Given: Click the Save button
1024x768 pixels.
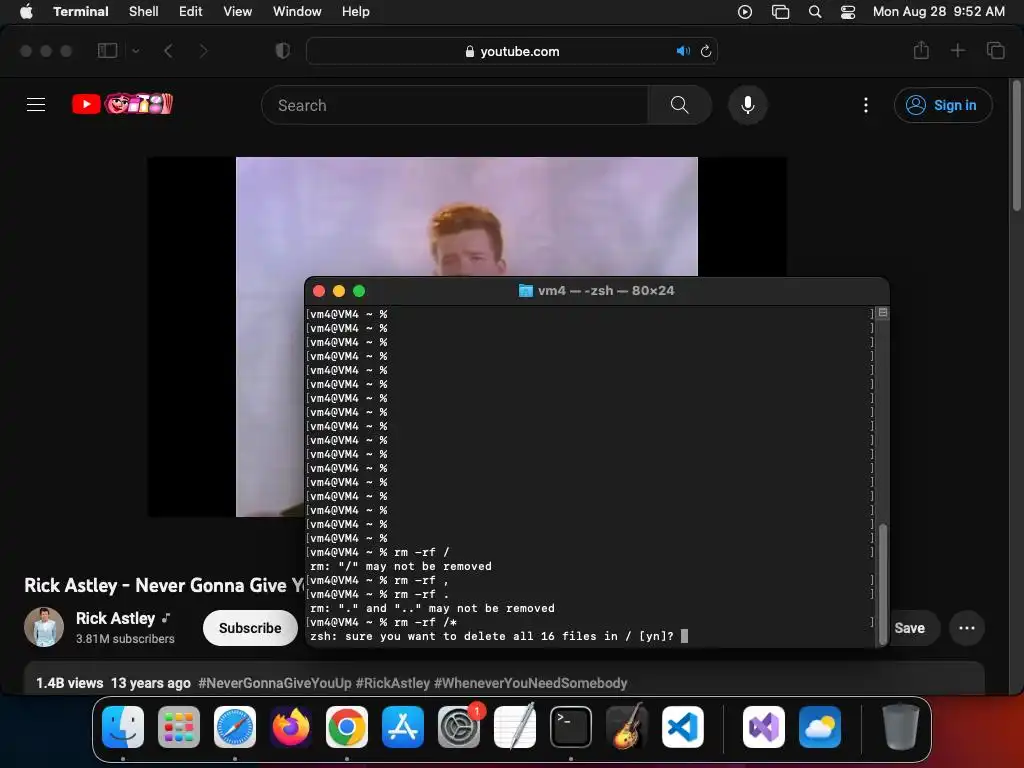Looking at the screenshot, I should click(x=910, y=628).
